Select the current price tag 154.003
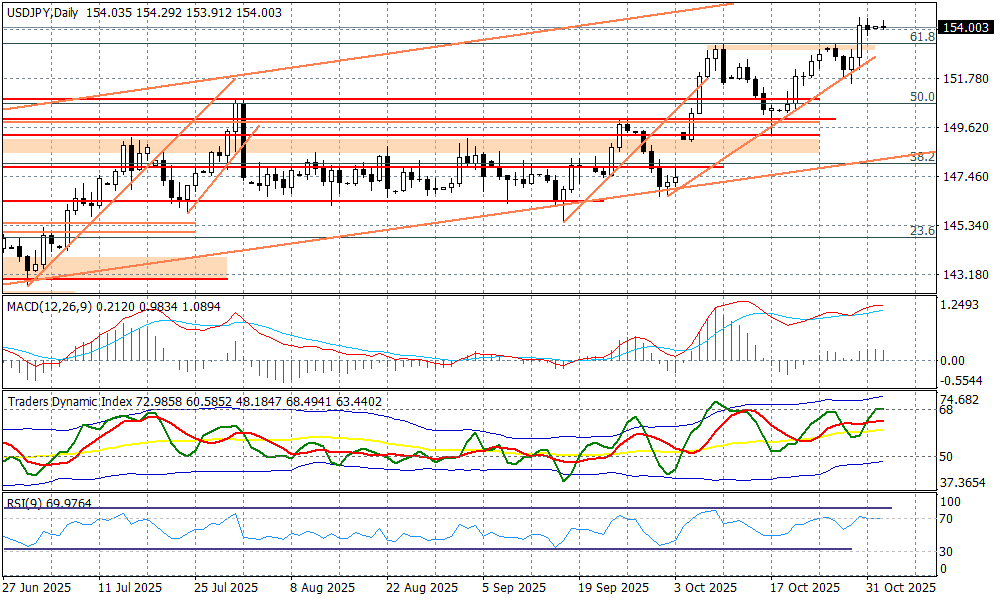Viewport: 1000px width, 600px height. pos(966,29)
